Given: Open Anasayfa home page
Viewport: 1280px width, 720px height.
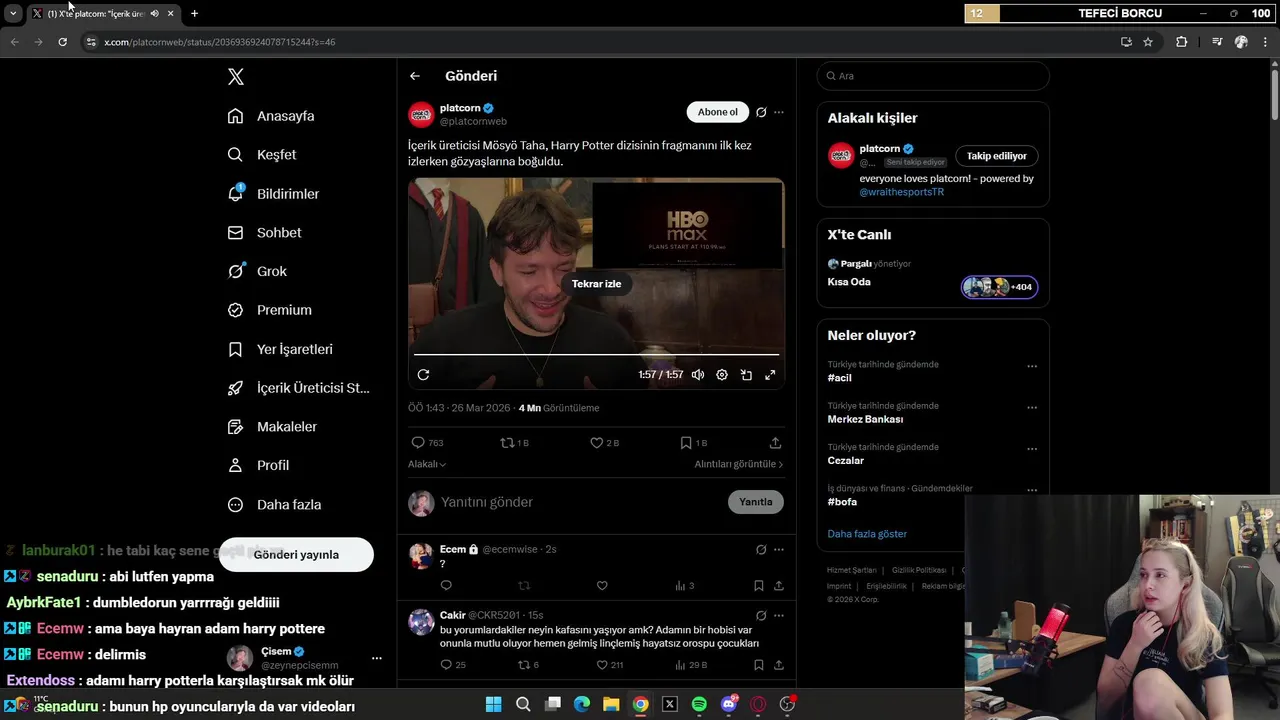Looking at the screenshot, I should (271, 116).
